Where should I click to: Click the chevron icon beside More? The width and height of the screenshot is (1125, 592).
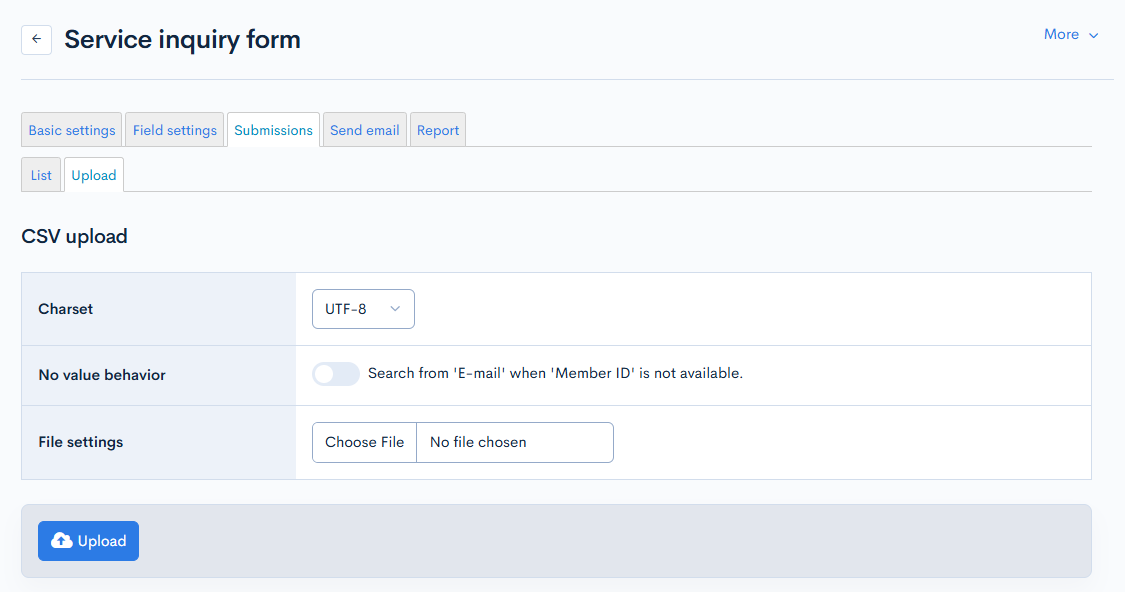1093,35
